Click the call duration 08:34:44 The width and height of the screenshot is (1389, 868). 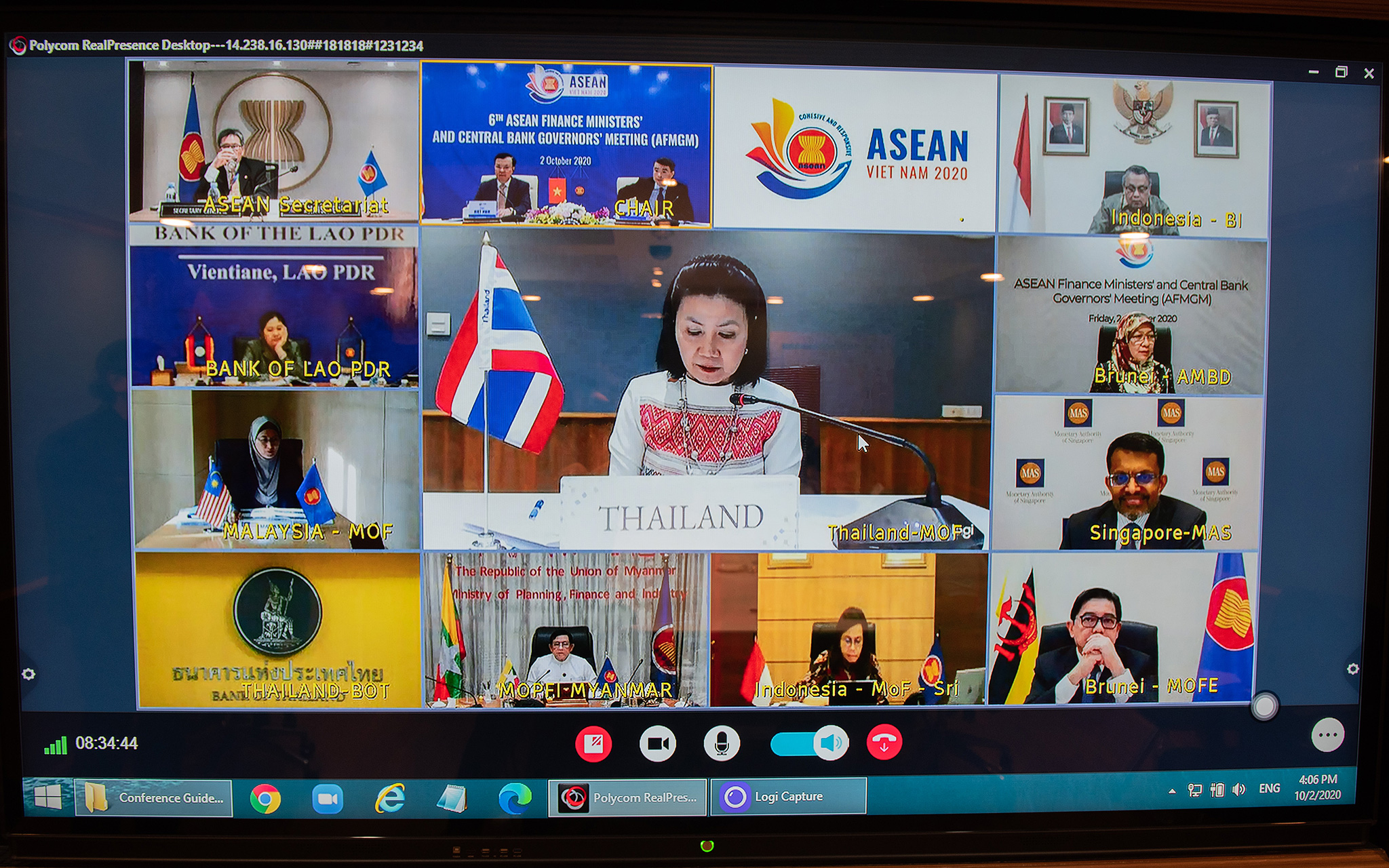(x=106, y=743)
